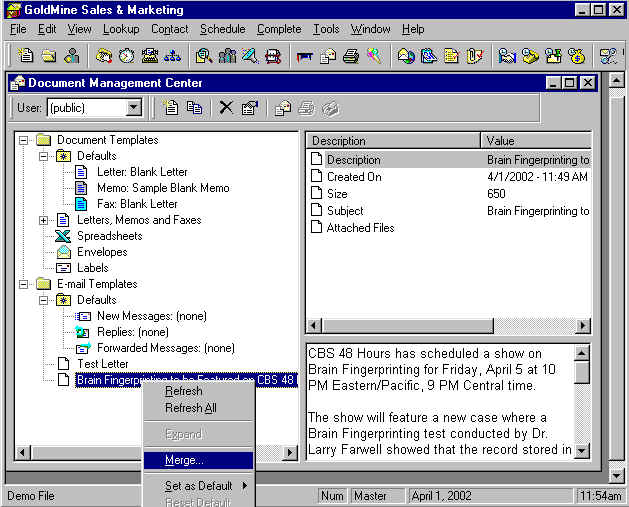Viewport: 629px width, 507px height.
Task: Select the Test Letter template
Action: pos(103,364)
